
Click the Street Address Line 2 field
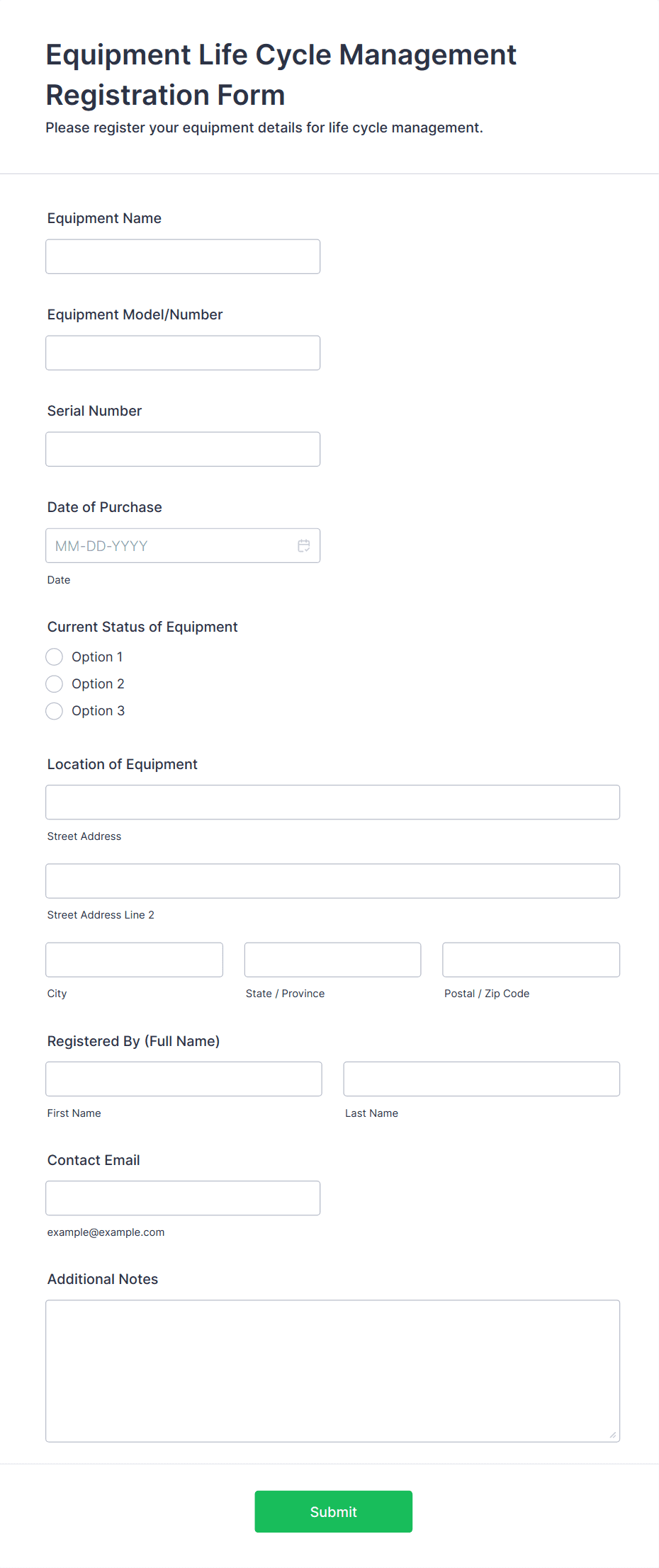click(x=333, y=881)
